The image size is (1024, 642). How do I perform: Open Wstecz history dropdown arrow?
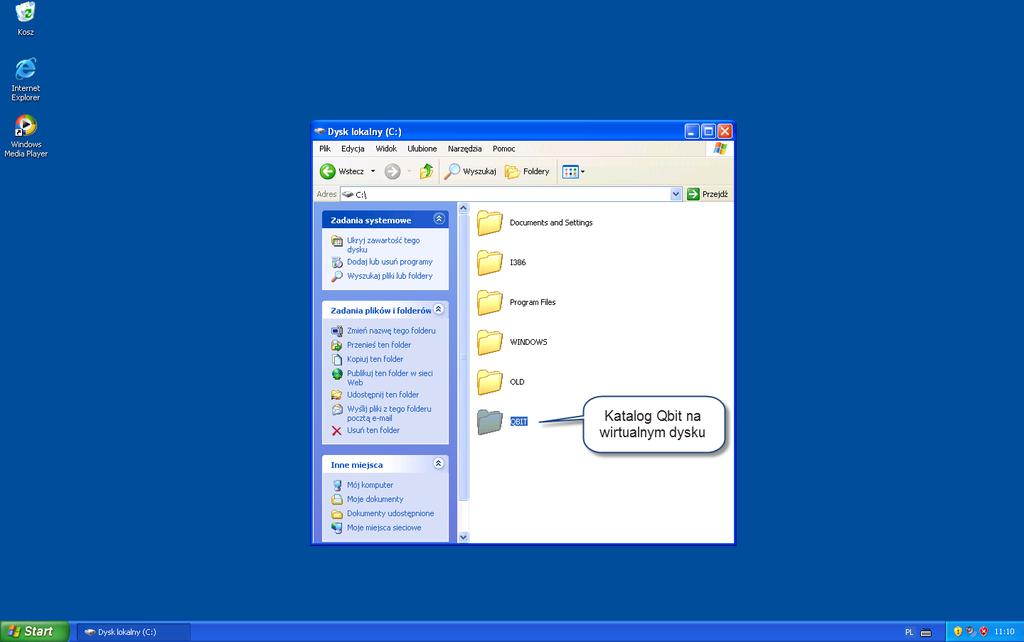[373, 171]
